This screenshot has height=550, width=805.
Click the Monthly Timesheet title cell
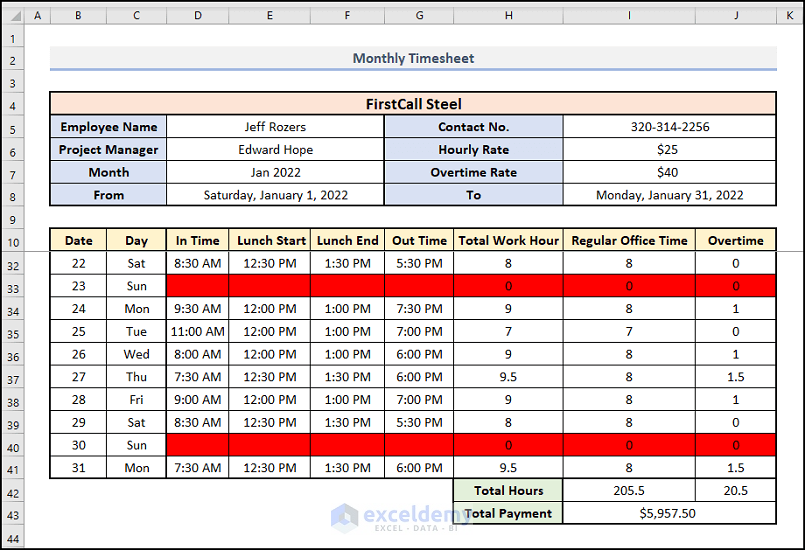[413, 58]
